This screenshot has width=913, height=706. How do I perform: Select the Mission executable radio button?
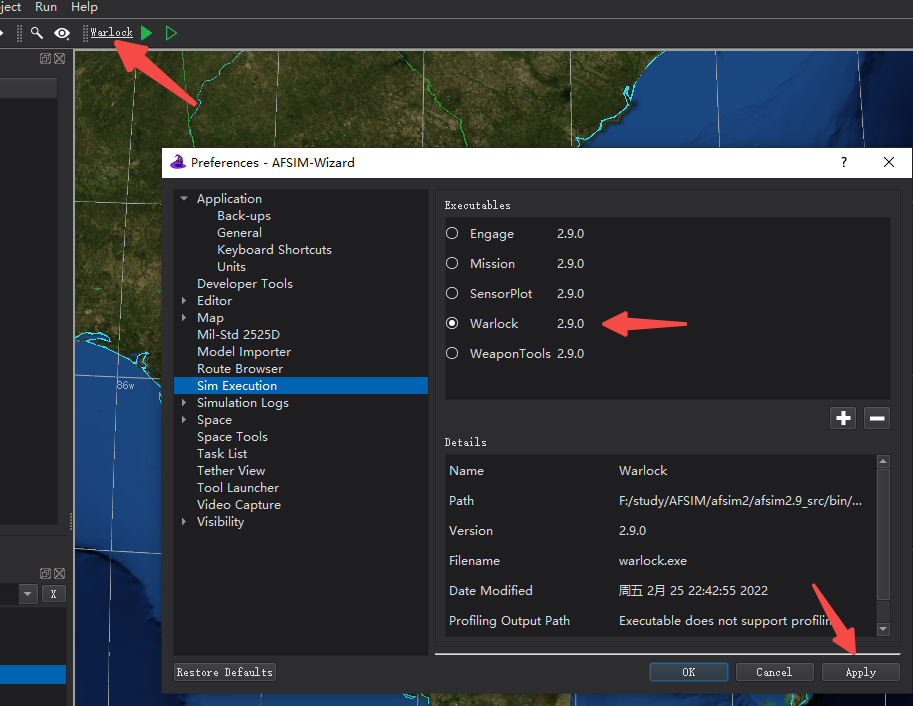pos(452,263)
